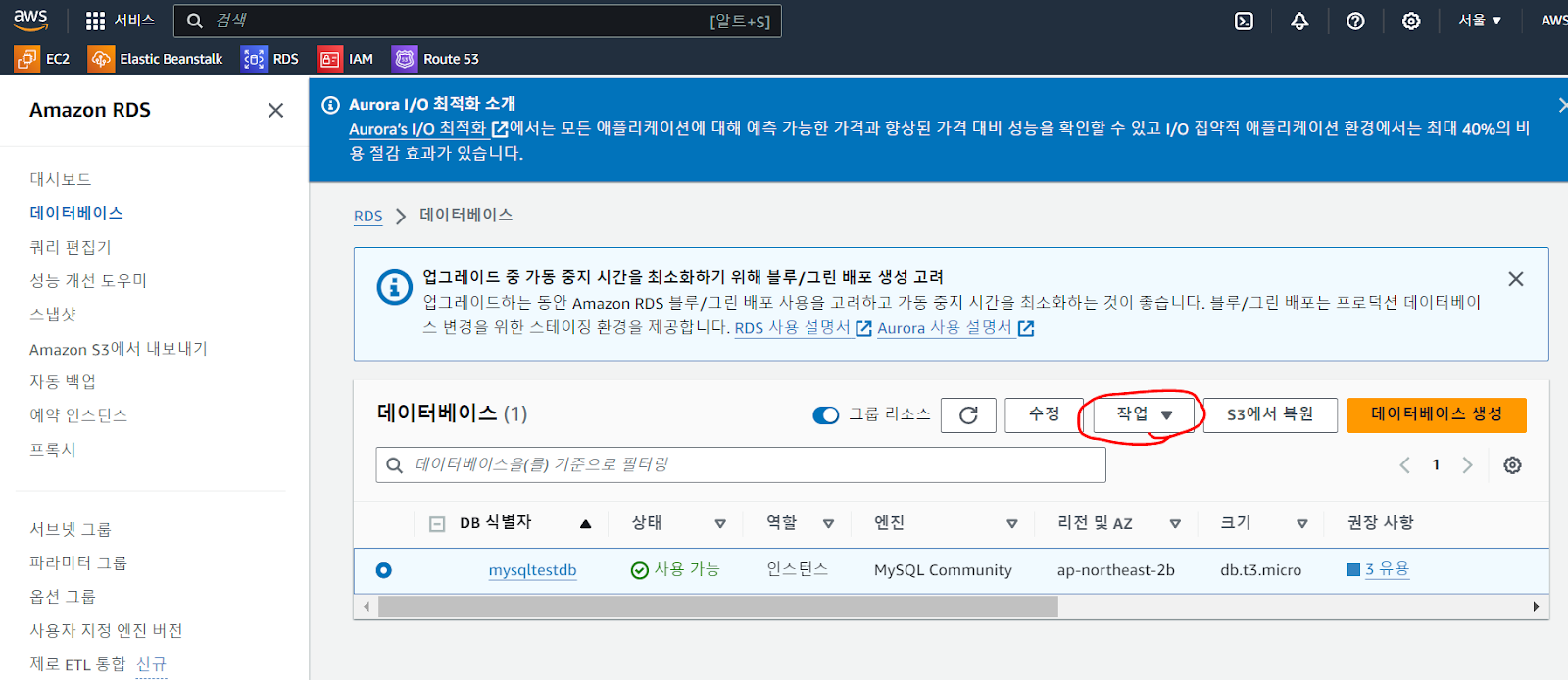
Task: Open the IAM shortcut
Action: coord(345,59)
